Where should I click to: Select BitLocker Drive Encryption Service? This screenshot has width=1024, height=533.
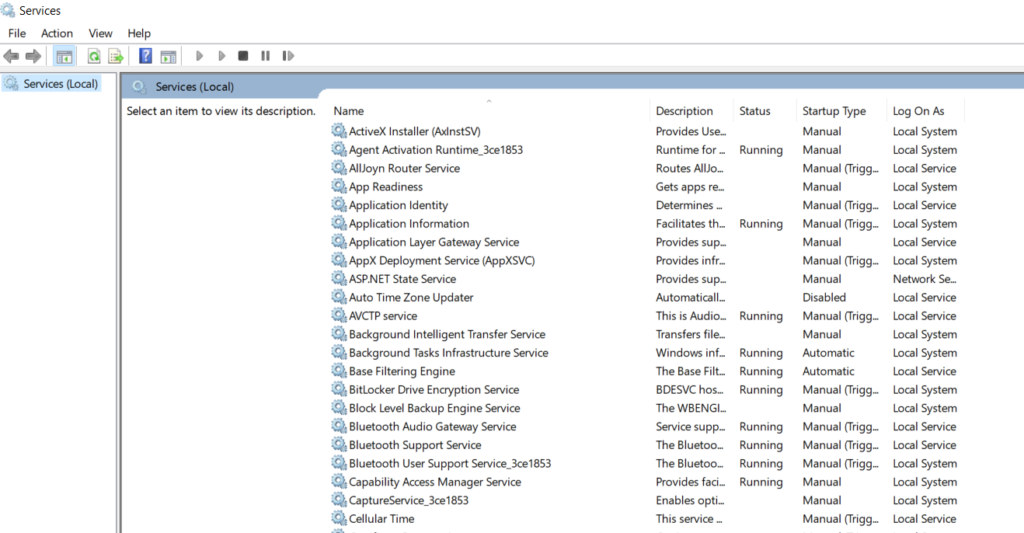[x=434, y=390]
